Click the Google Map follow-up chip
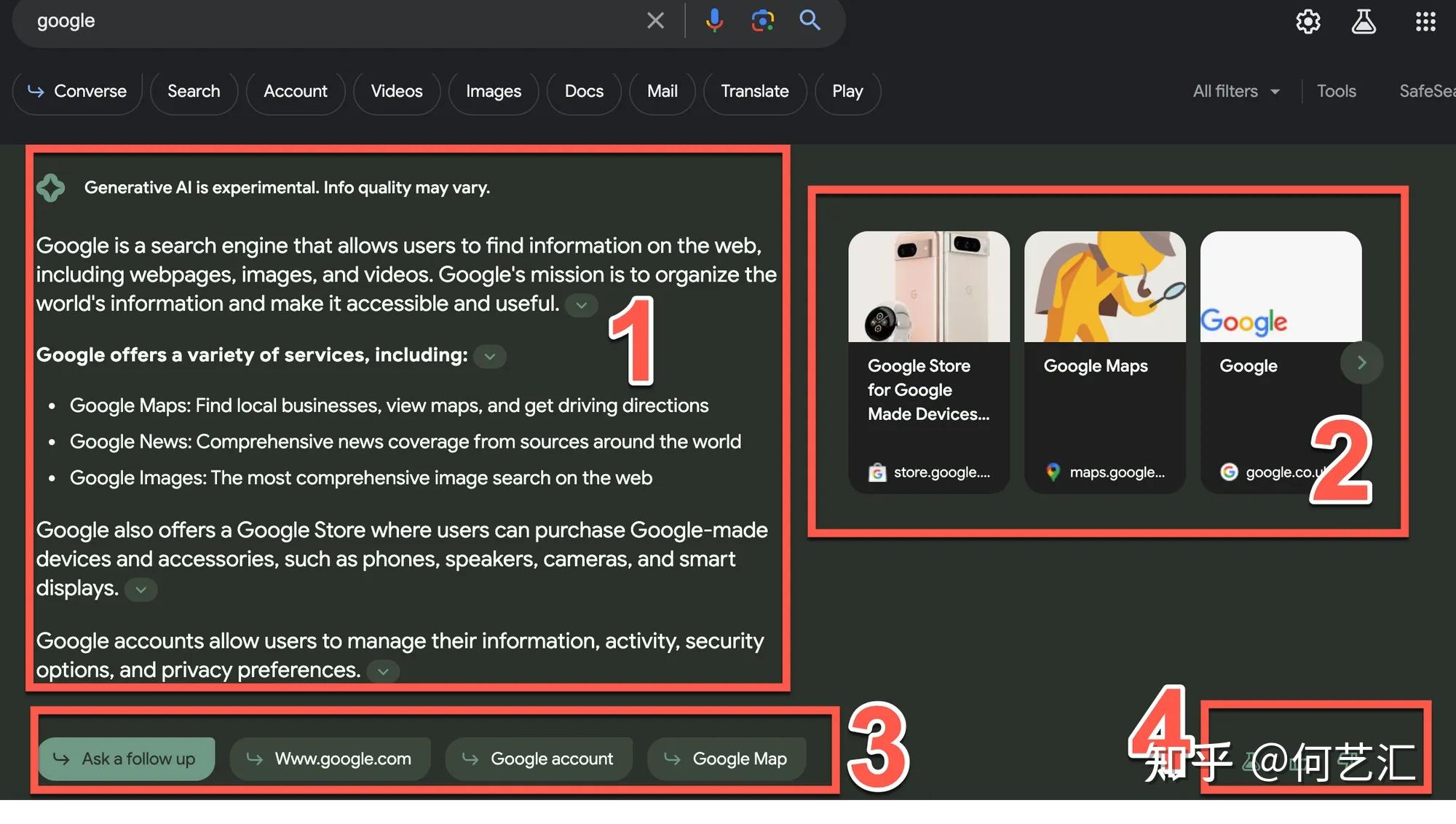Image resolution: width=1456 pixels, height=824 pixels. point(727,758)
